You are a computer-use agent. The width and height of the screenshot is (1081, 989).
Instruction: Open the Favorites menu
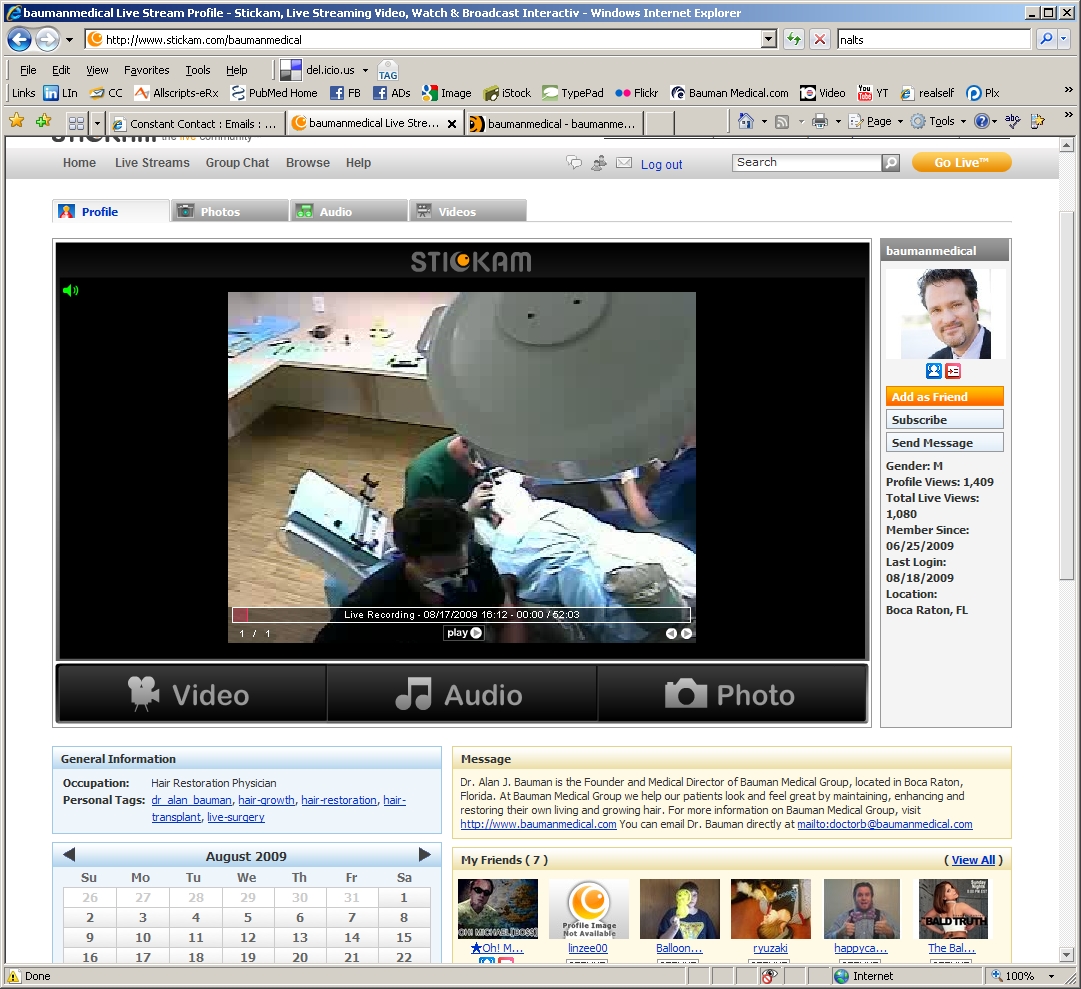tap(147, 70)
